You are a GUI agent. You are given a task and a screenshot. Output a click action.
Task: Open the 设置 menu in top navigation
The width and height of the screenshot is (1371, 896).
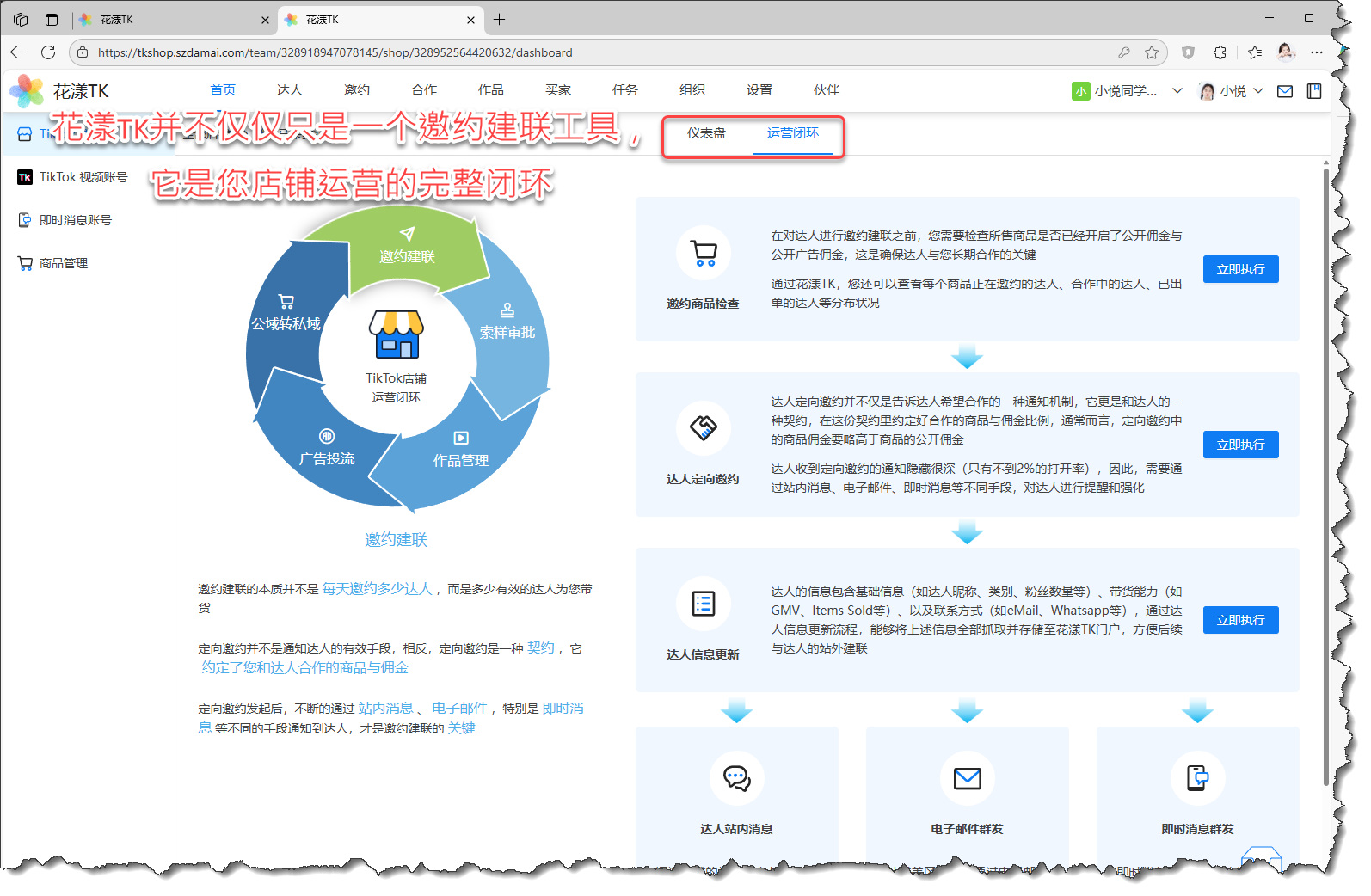click(759, 90)
